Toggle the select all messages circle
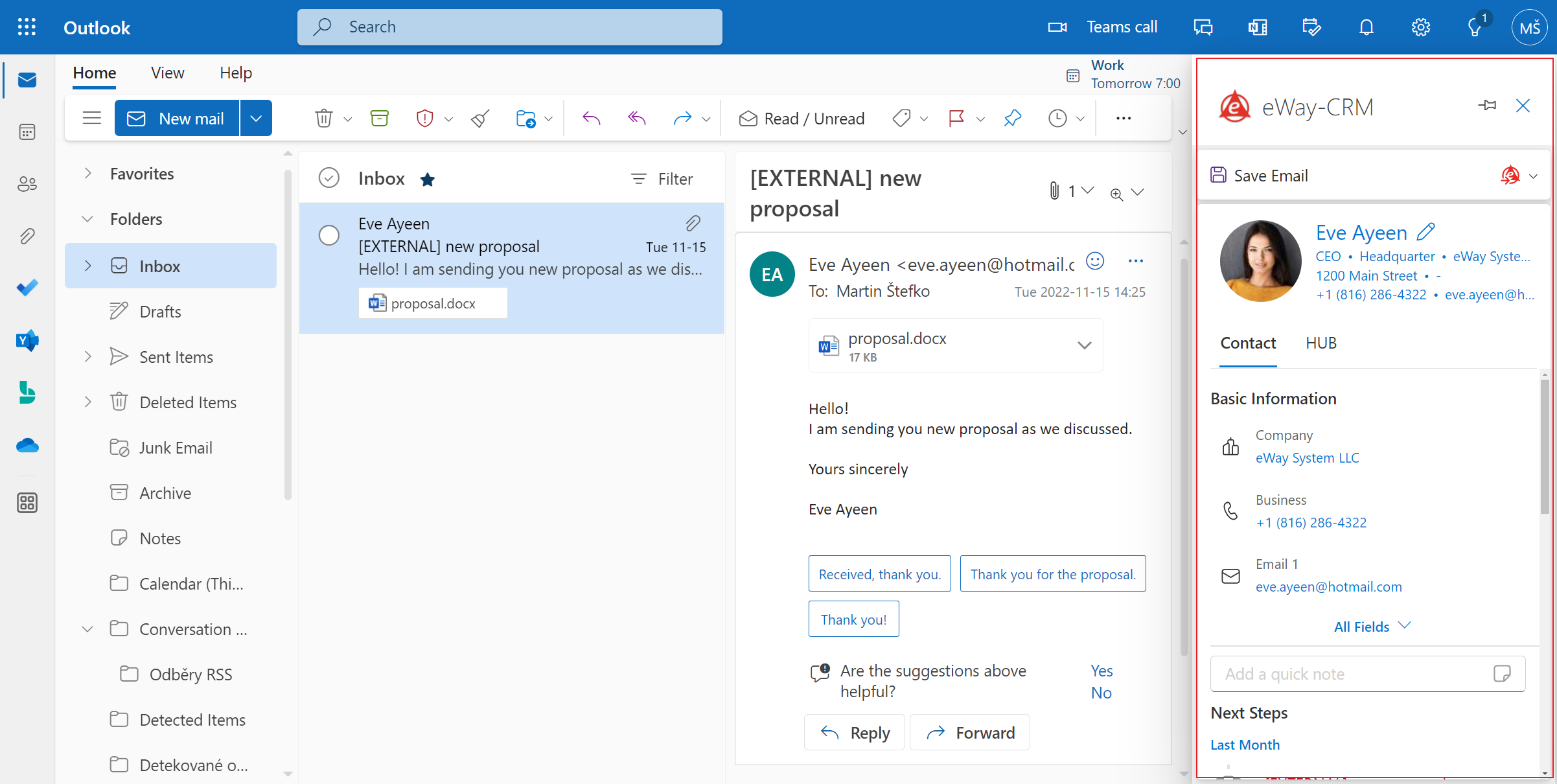The height and width of the screenshot is (784, 1557). coord(329,178)
